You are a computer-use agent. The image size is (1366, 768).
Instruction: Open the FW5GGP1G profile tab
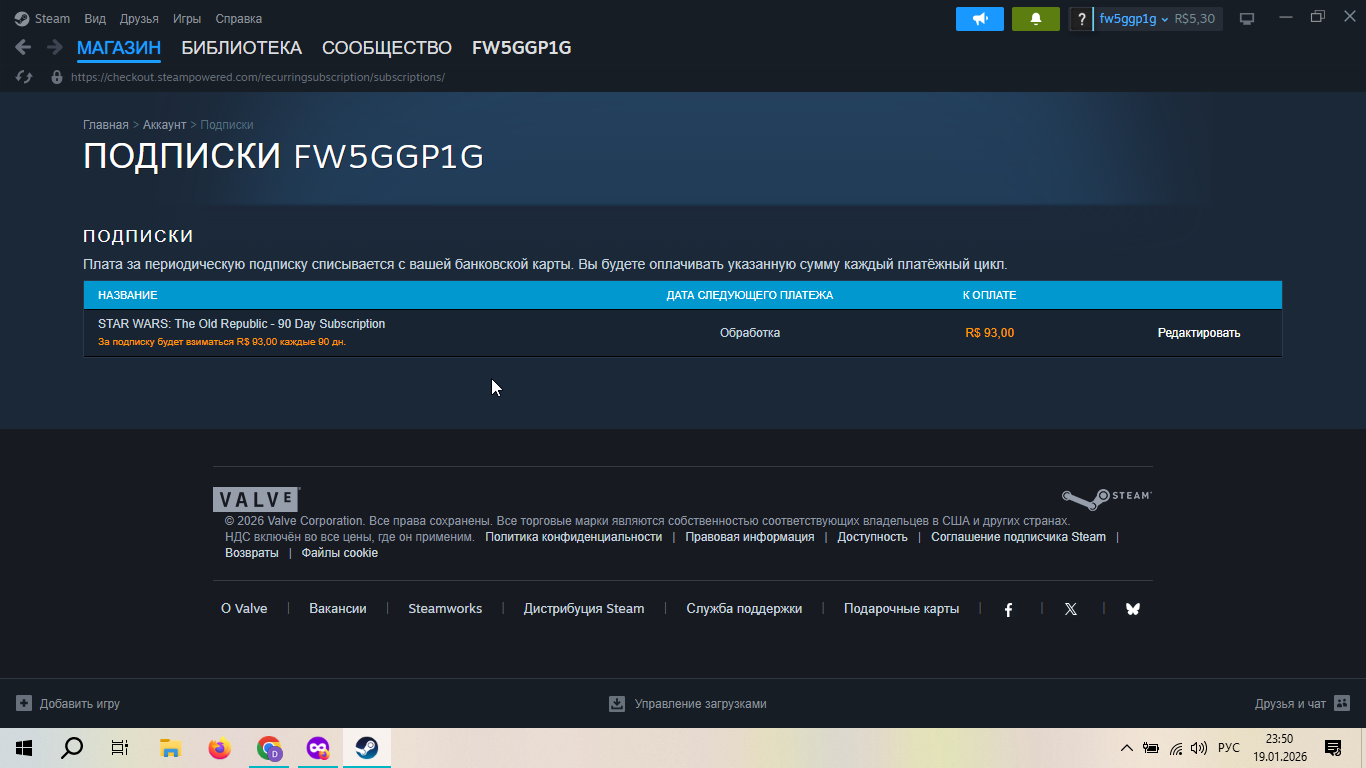[521, 48]
